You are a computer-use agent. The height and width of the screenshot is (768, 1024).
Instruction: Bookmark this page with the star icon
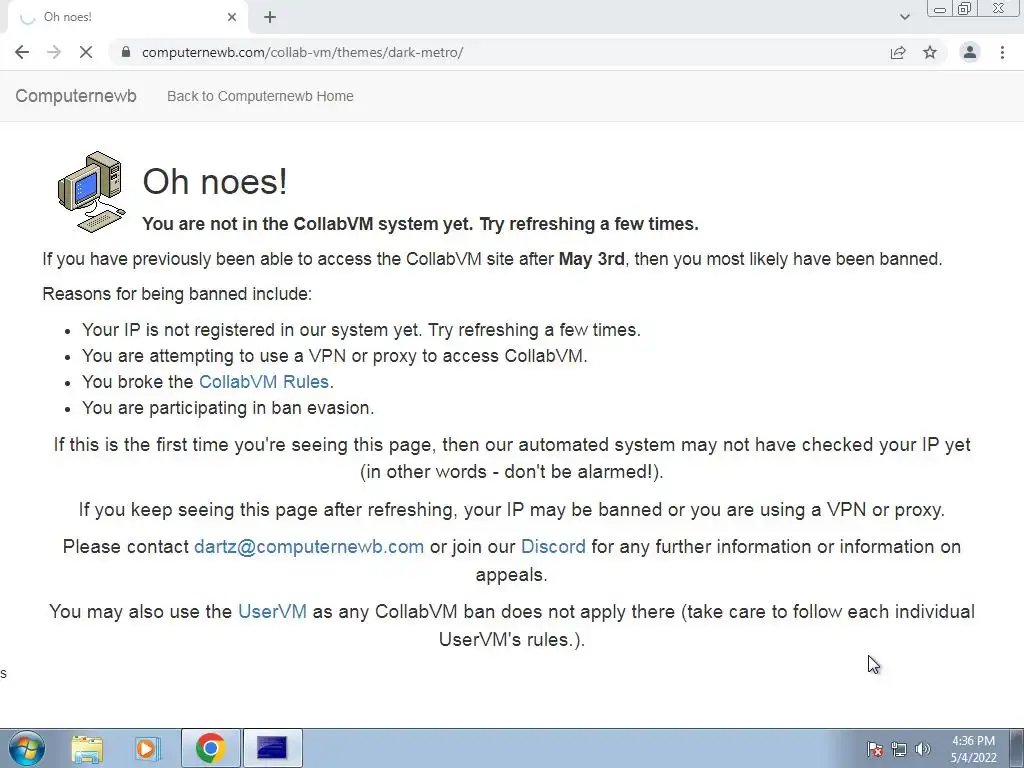(x=930, y=52)
